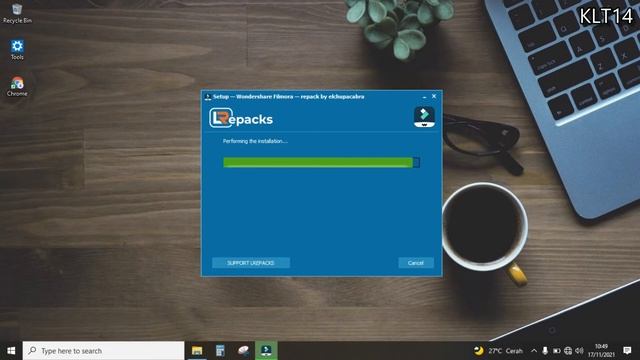Click the Filmora icon in installer header
Image resolution: width=640 pixels, height=360 pixels.
pyautogui.click(x=424, y=117)
